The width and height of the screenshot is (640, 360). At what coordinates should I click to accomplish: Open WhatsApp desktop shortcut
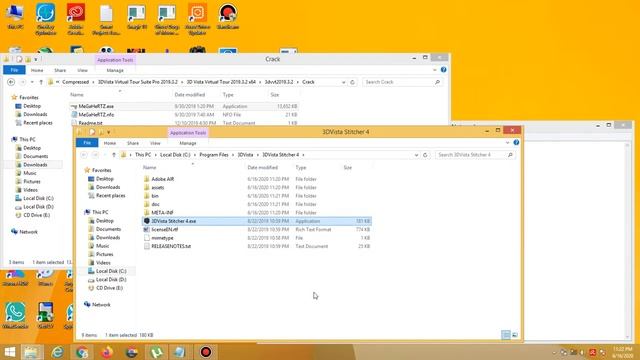pos(16,315)
